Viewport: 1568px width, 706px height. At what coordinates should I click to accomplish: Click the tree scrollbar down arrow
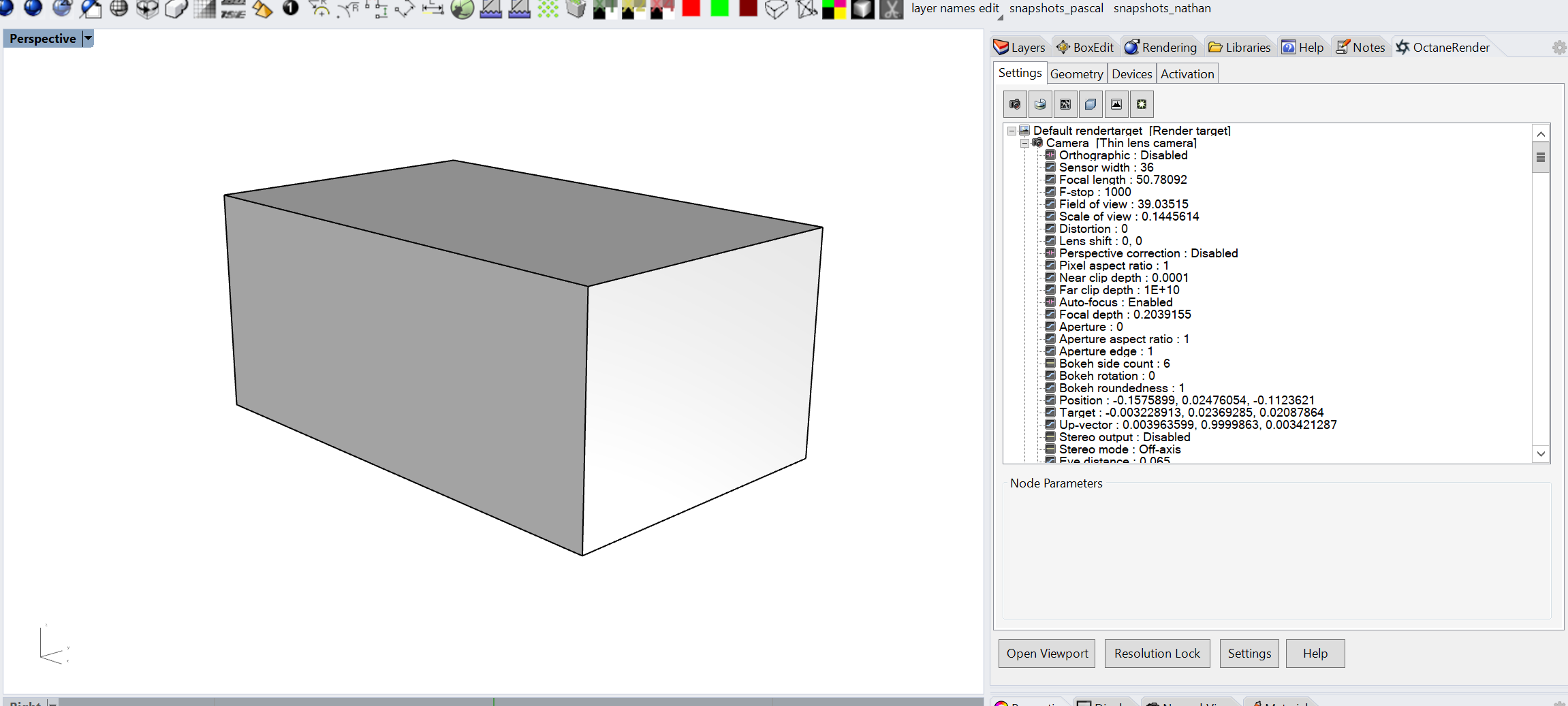click(x=1541, y=453)
